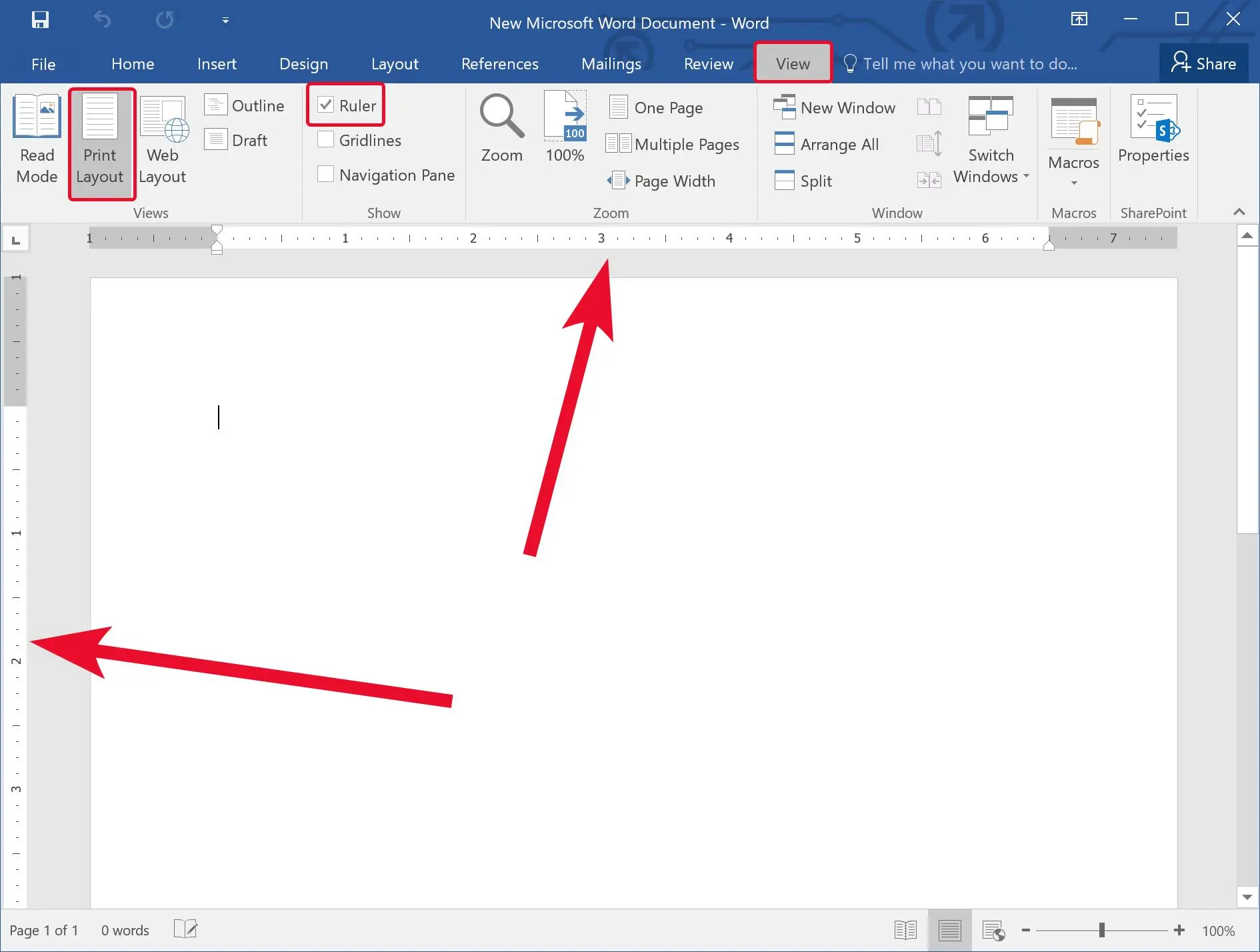Viewport: 1260px width, 952px height.
Task: Click the proofing status icon
Action: pyautogui.click(x=186, y=929)
